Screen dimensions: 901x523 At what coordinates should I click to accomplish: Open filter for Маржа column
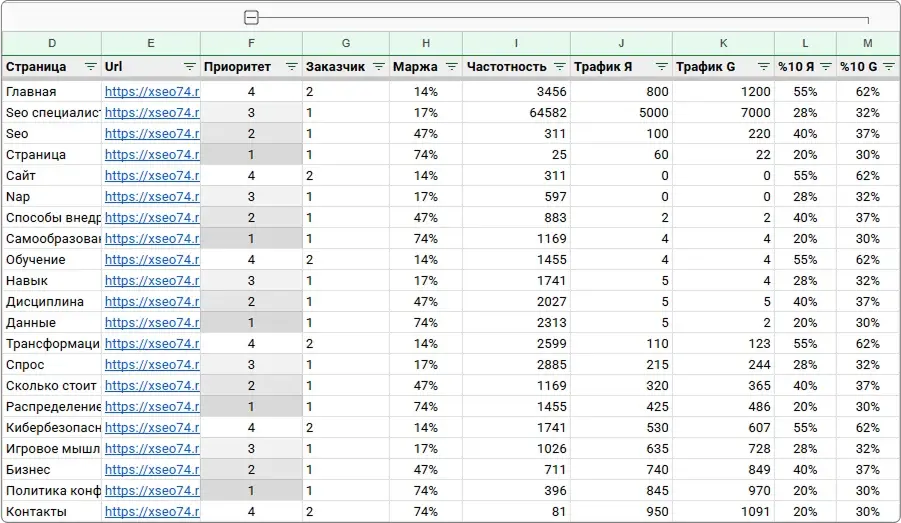point(452,67)
